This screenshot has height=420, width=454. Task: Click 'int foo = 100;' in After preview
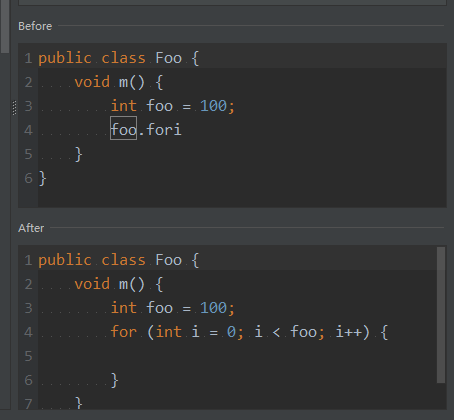[x=173, y=308]
